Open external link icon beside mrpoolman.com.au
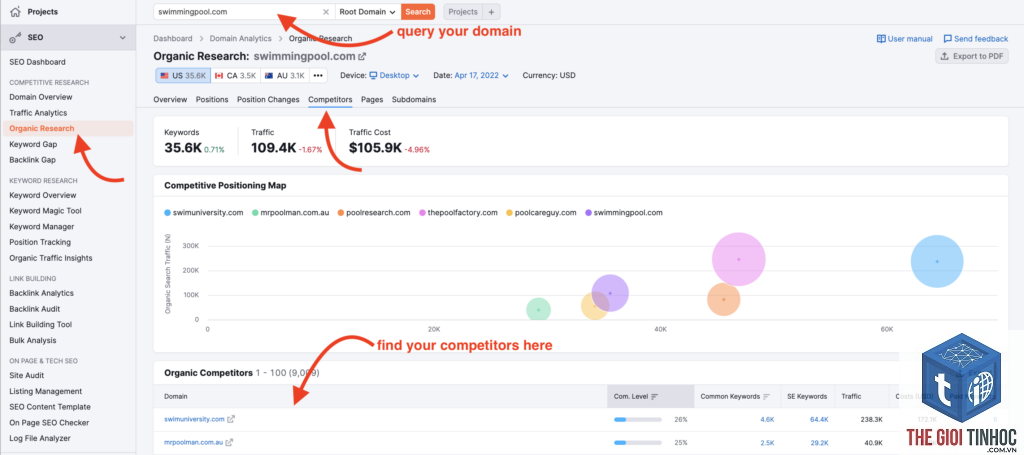Image resolution: width=1024 pixels, height=455 pixels. click(x=229, y=442)
